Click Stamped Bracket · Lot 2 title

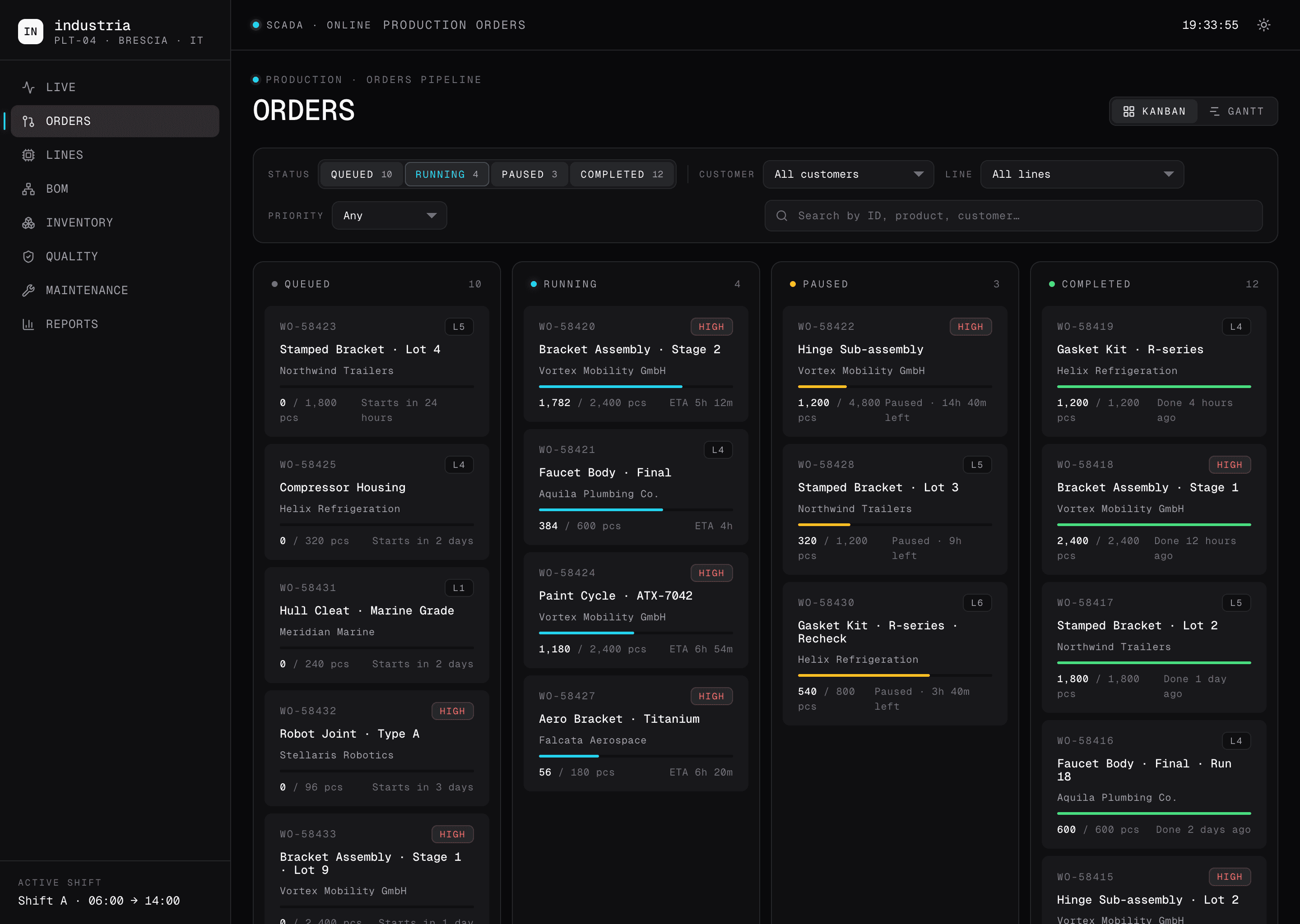(x=1137, y=626)
